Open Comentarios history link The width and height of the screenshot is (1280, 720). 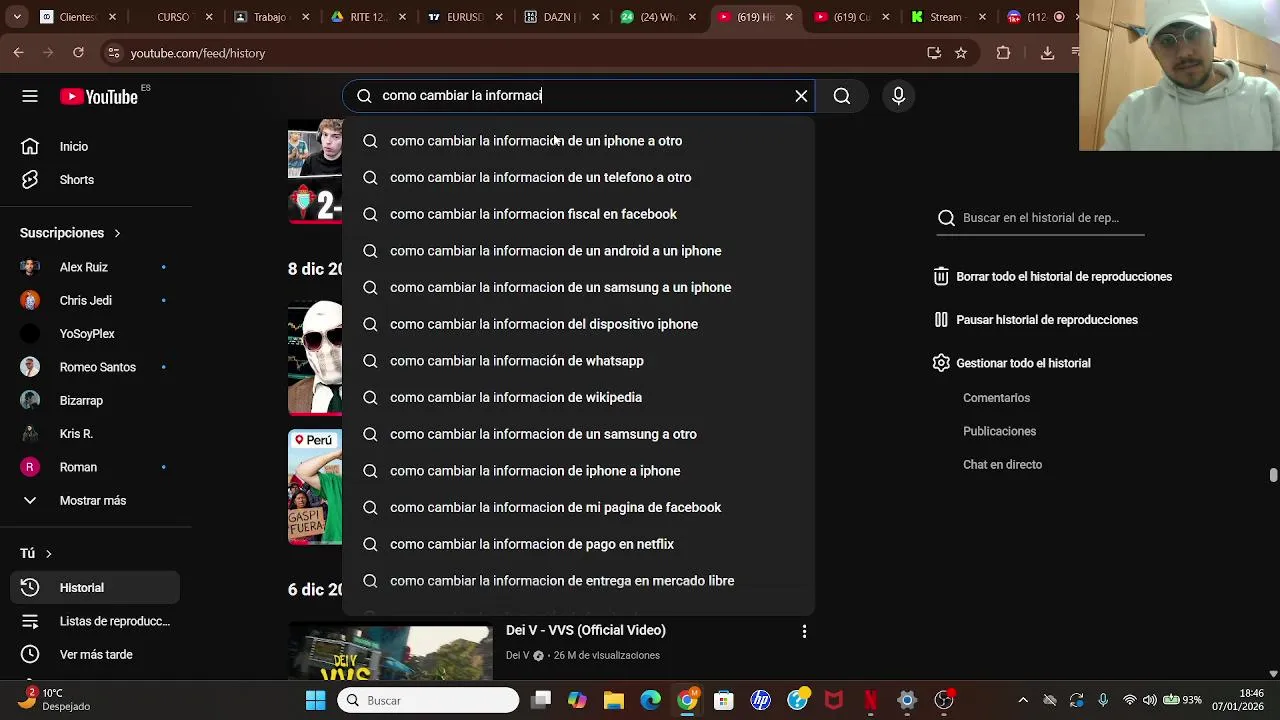(x=996, y=398)
